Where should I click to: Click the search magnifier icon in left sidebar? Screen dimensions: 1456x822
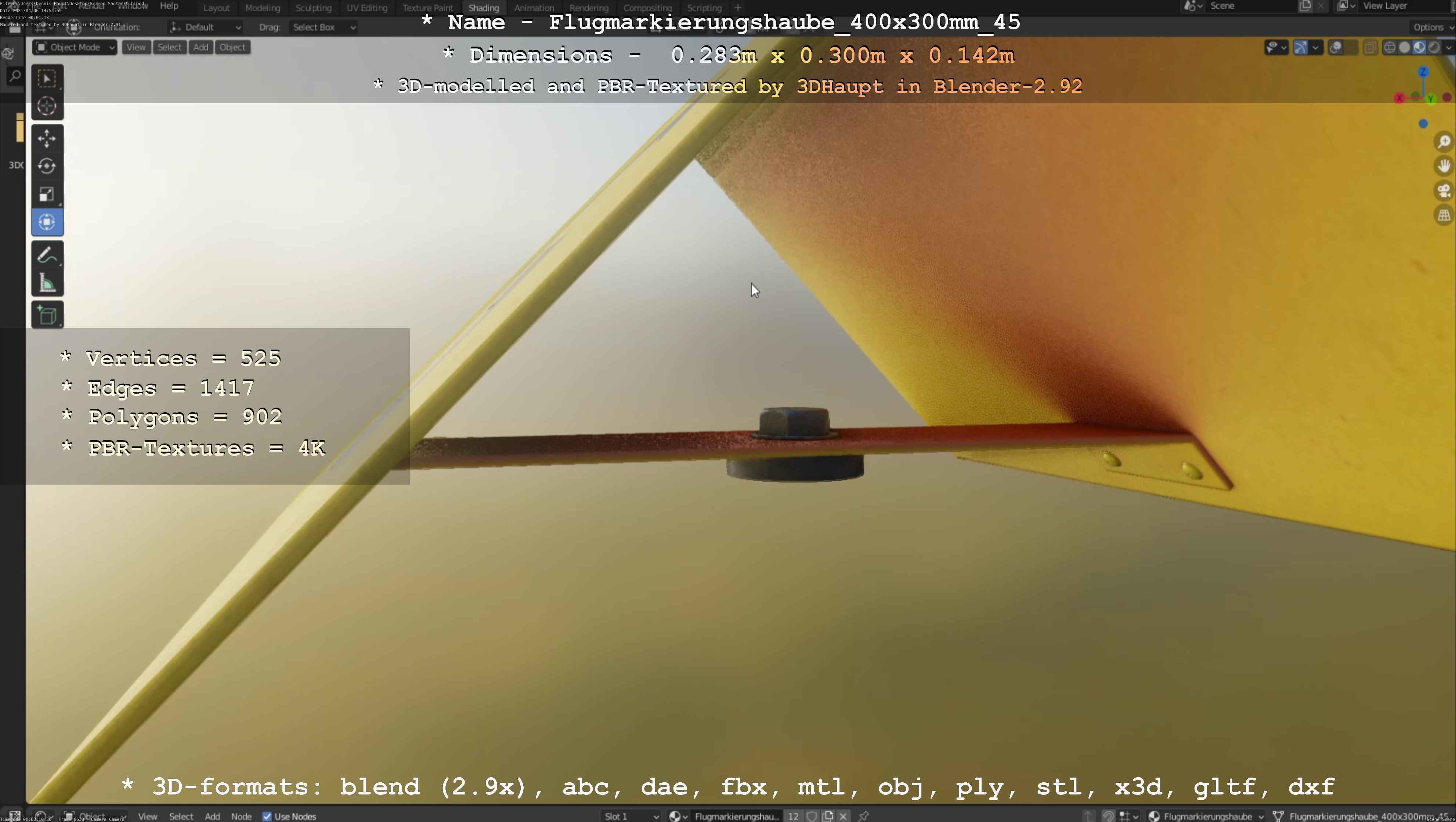point(15,76)
